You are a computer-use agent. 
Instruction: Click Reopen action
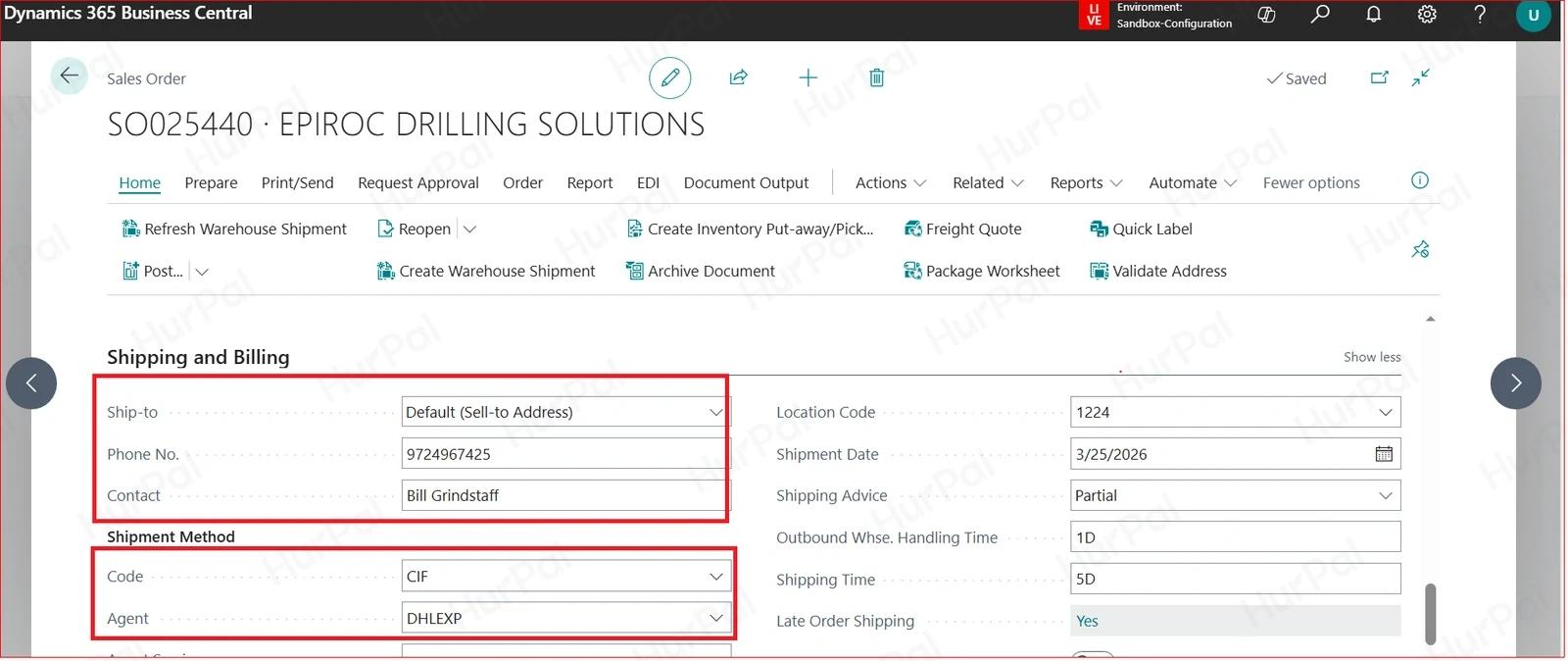tap(415, 229)
